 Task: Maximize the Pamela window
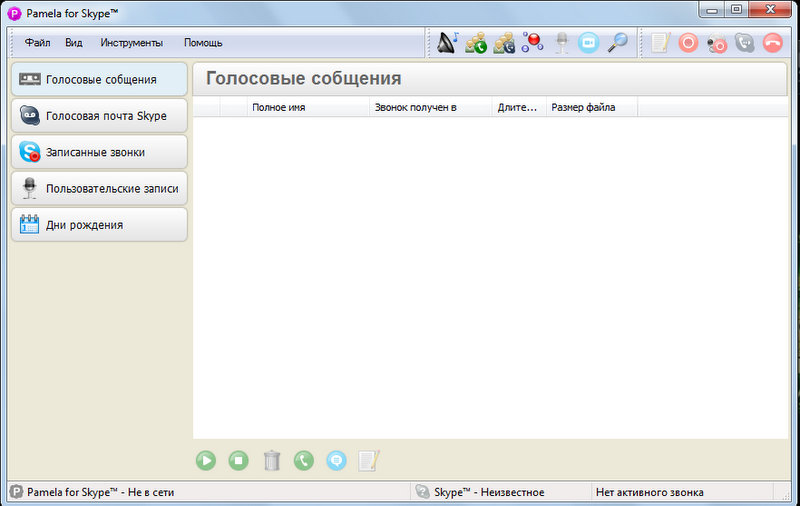click(x=736, y=9)
